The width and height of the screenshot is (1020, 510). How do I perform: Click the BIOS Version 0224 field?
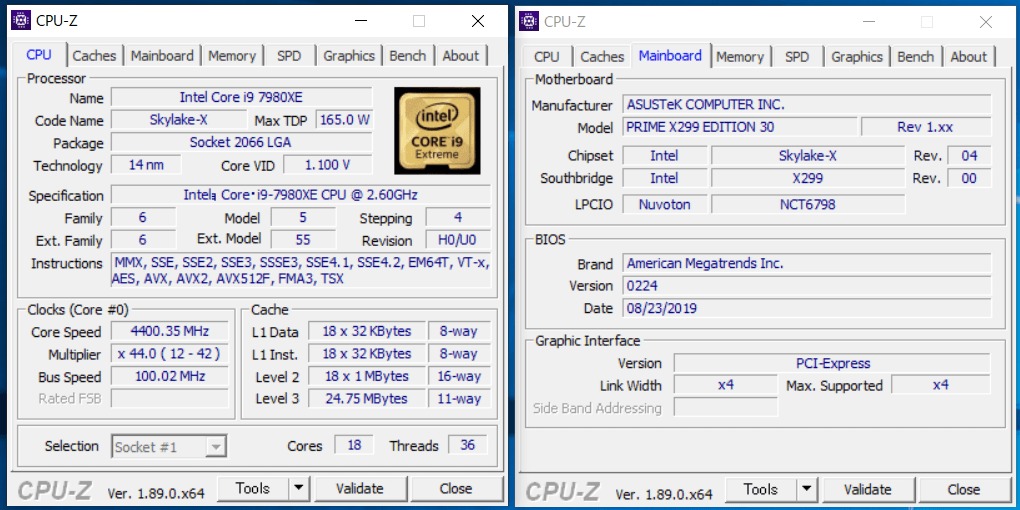click(x=807, y=286)
